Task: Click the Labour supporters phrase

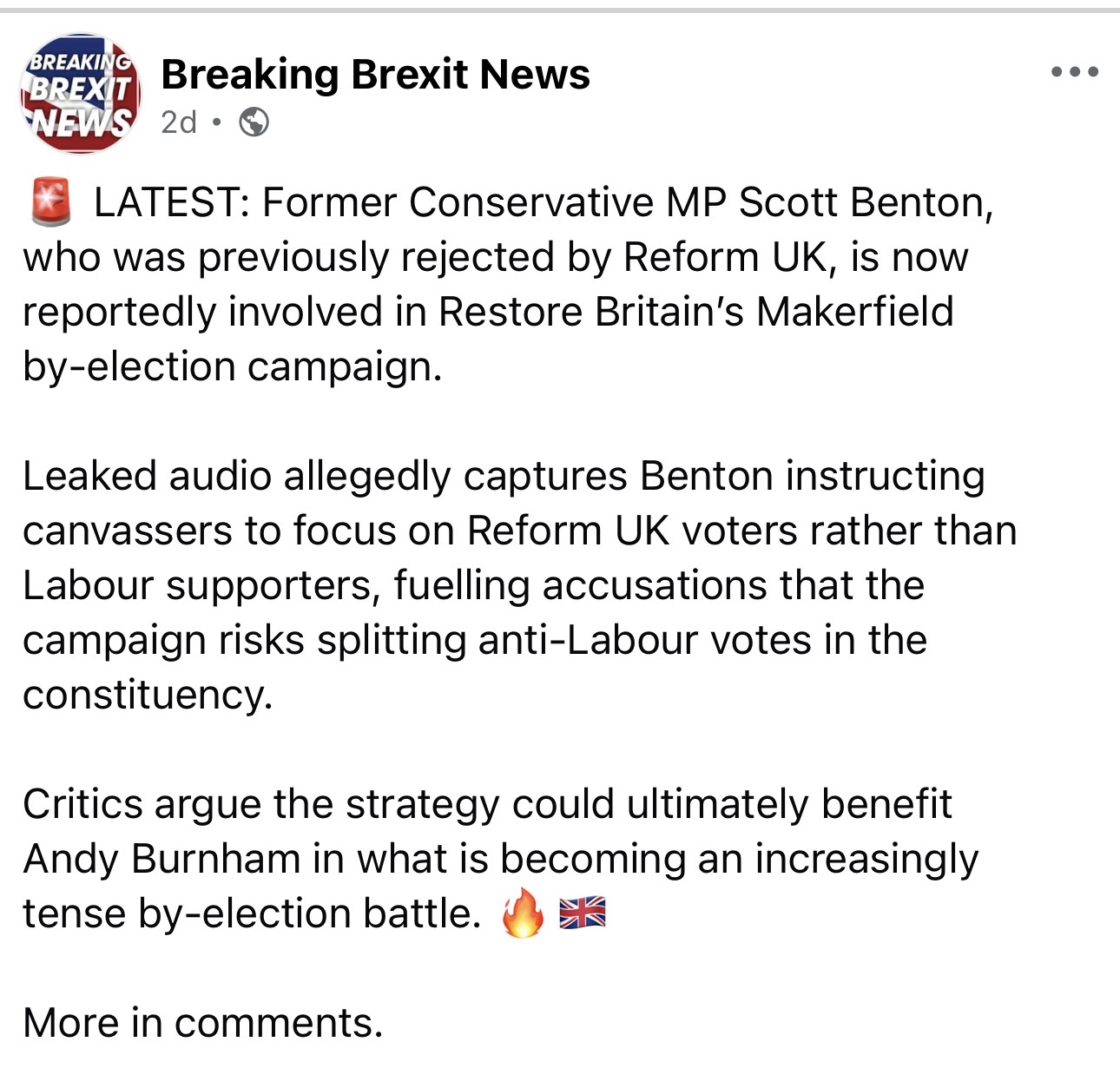Action: [201, 585]
